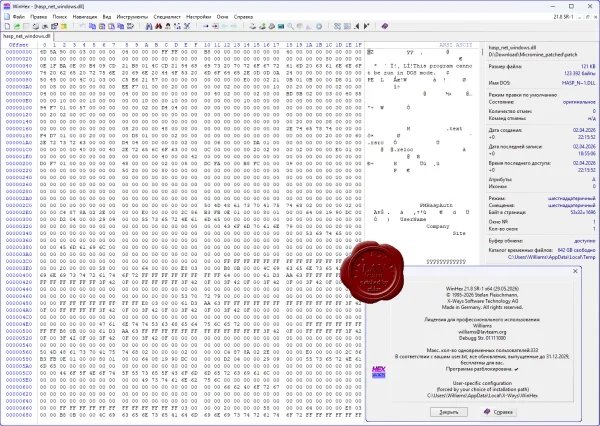Click the Back navigation arrow in toolbar
The width and height of the screenshot is (600, 426).
(x=224, y=26)
